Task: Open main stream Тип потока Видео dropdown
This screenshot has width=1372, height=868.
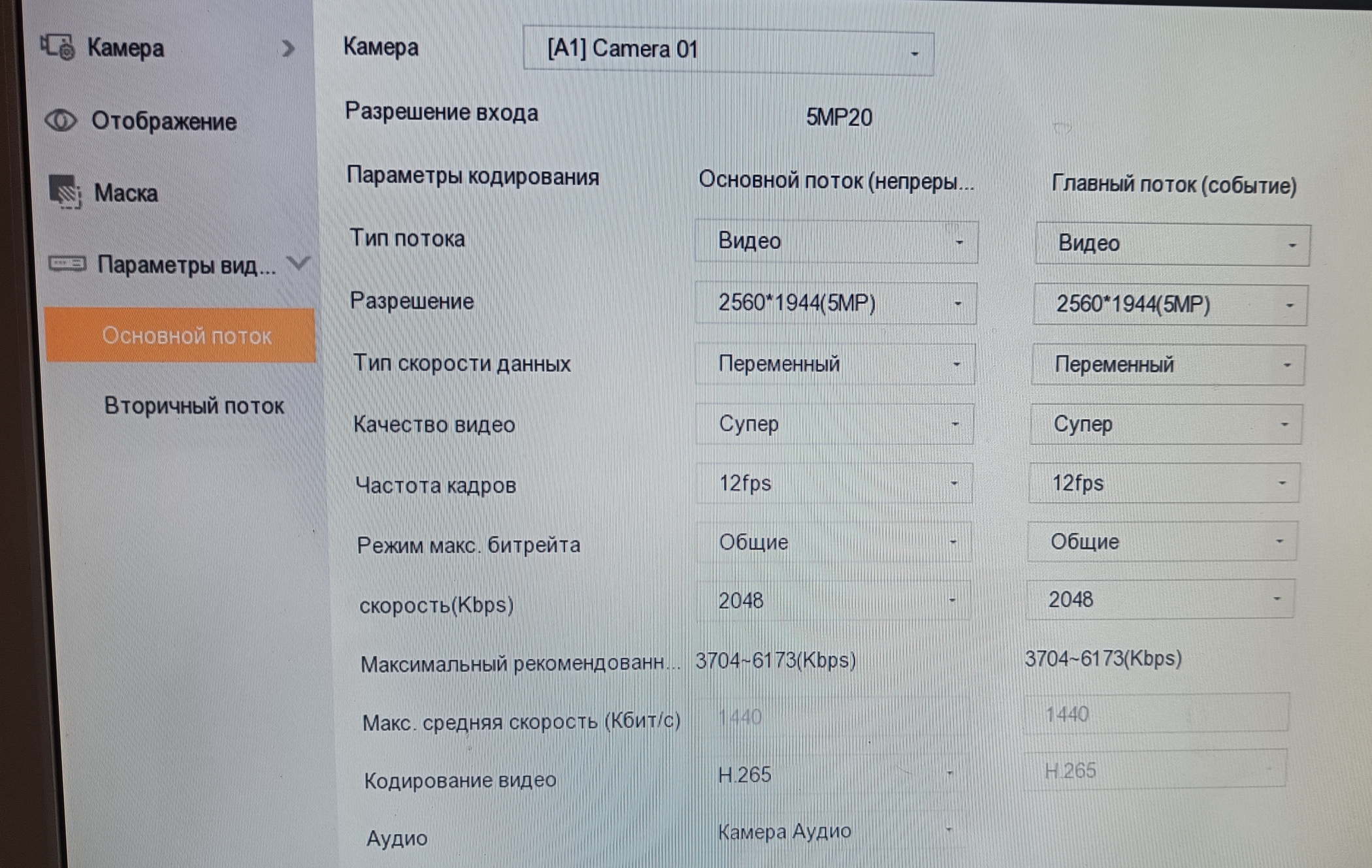Action: [x=836, y=242]
